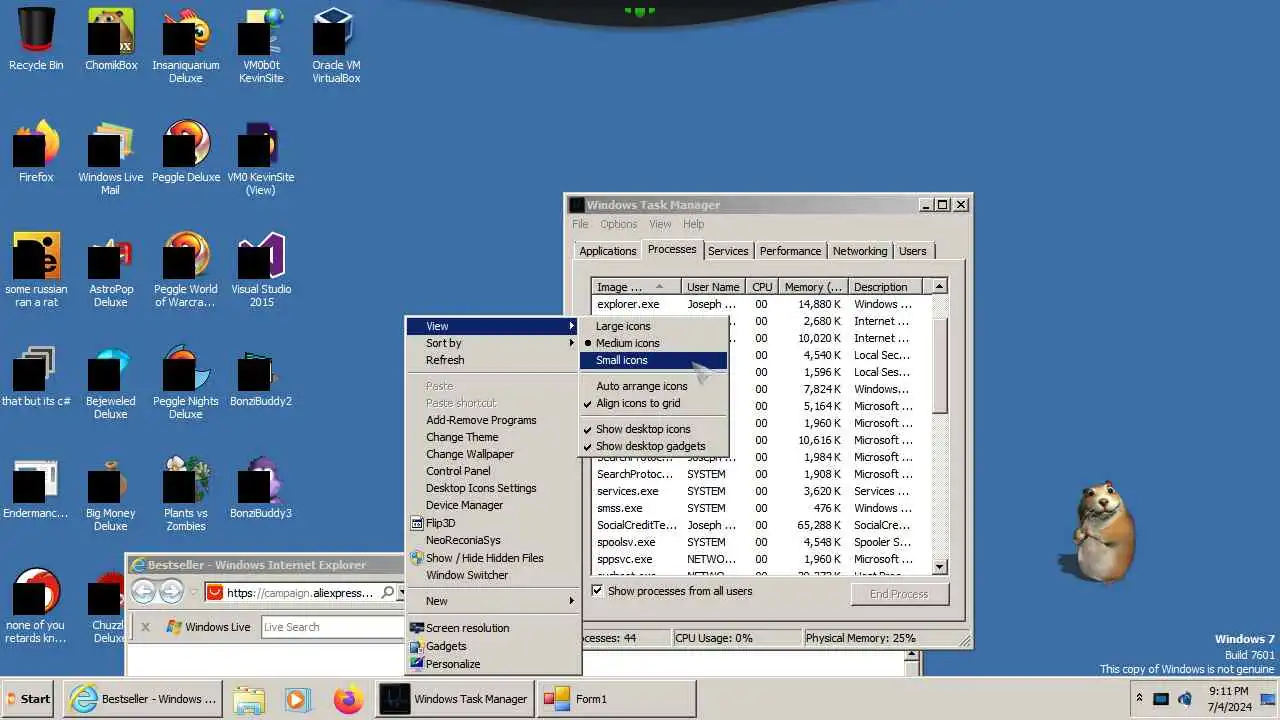Switch to the Performance tab
The width and height of the screenshot is (1280, 720).
(790, 251)
